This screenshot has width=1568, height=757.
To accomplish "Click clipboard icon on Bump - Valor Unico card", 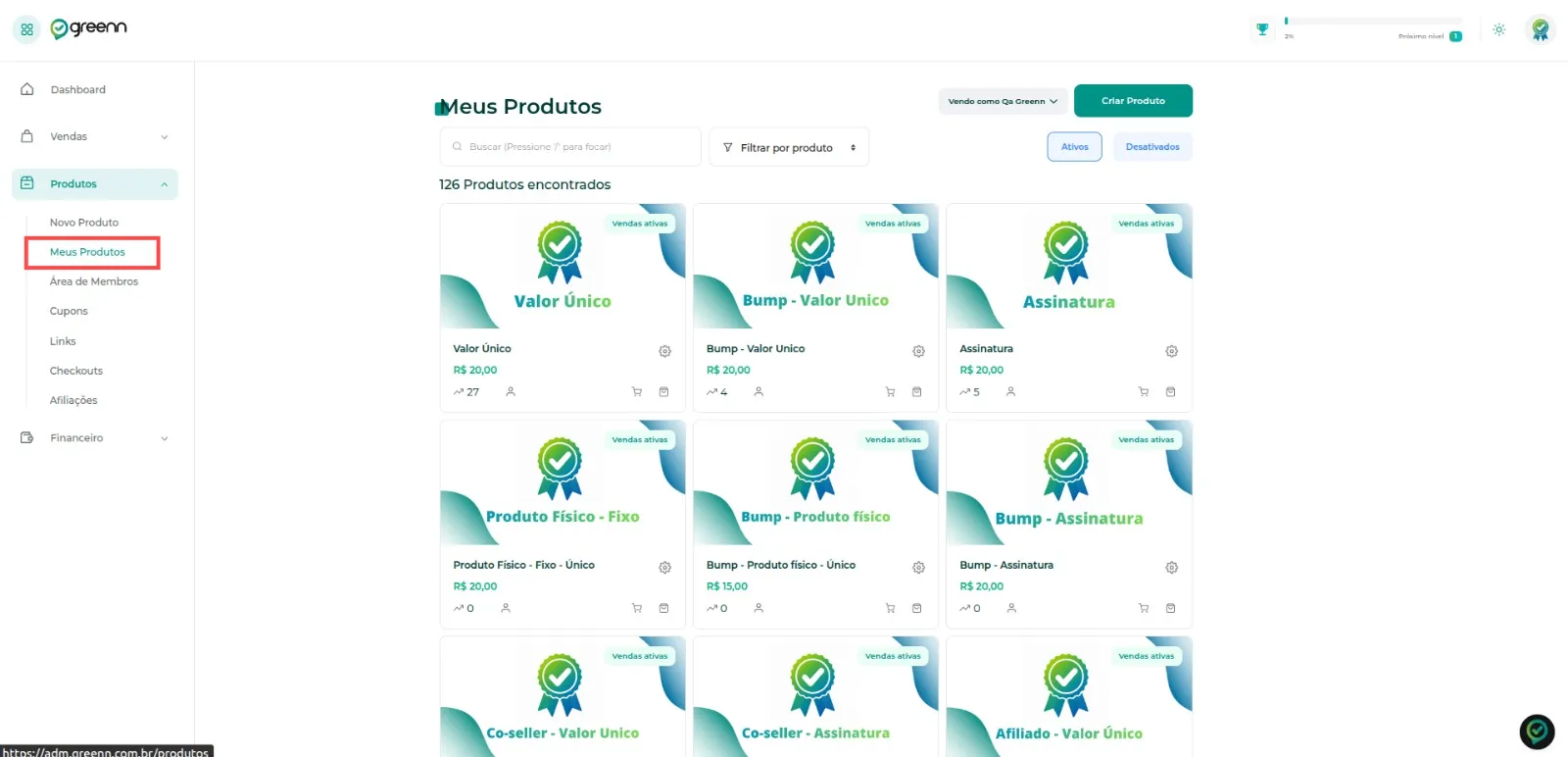I will [x=917, y=392].
